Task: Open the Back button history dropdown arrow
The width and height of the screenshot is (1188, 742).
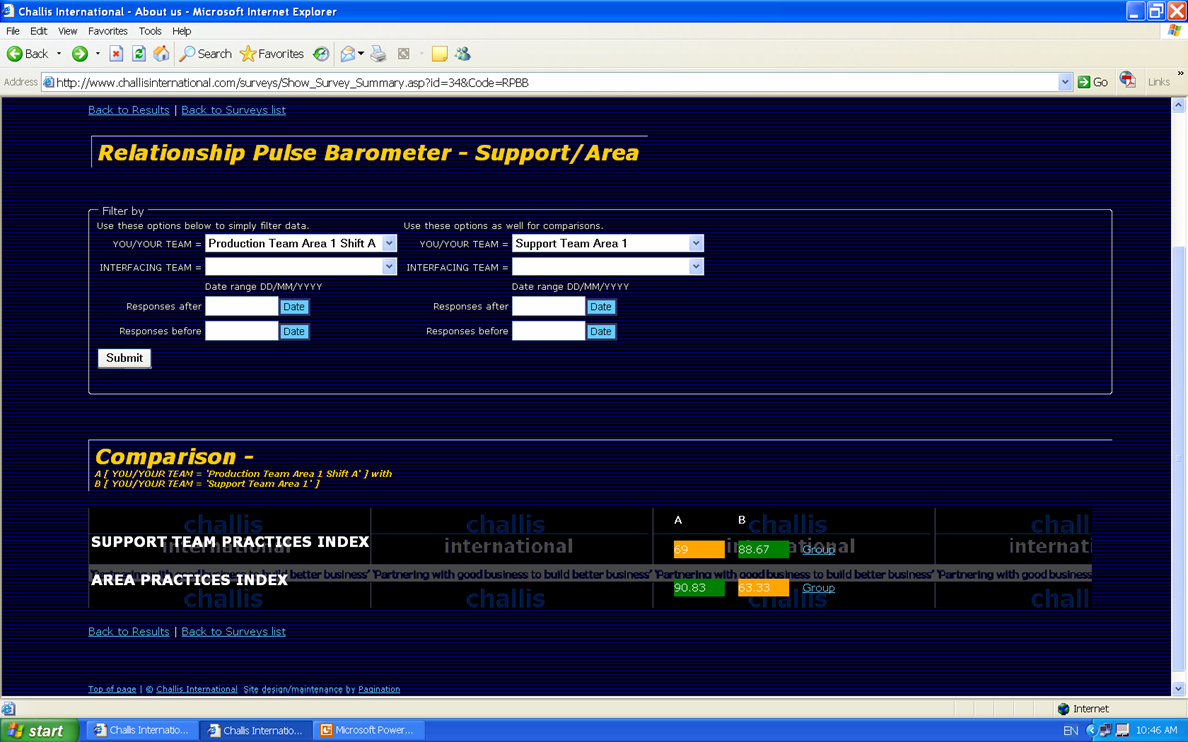Action: [59, 54]
